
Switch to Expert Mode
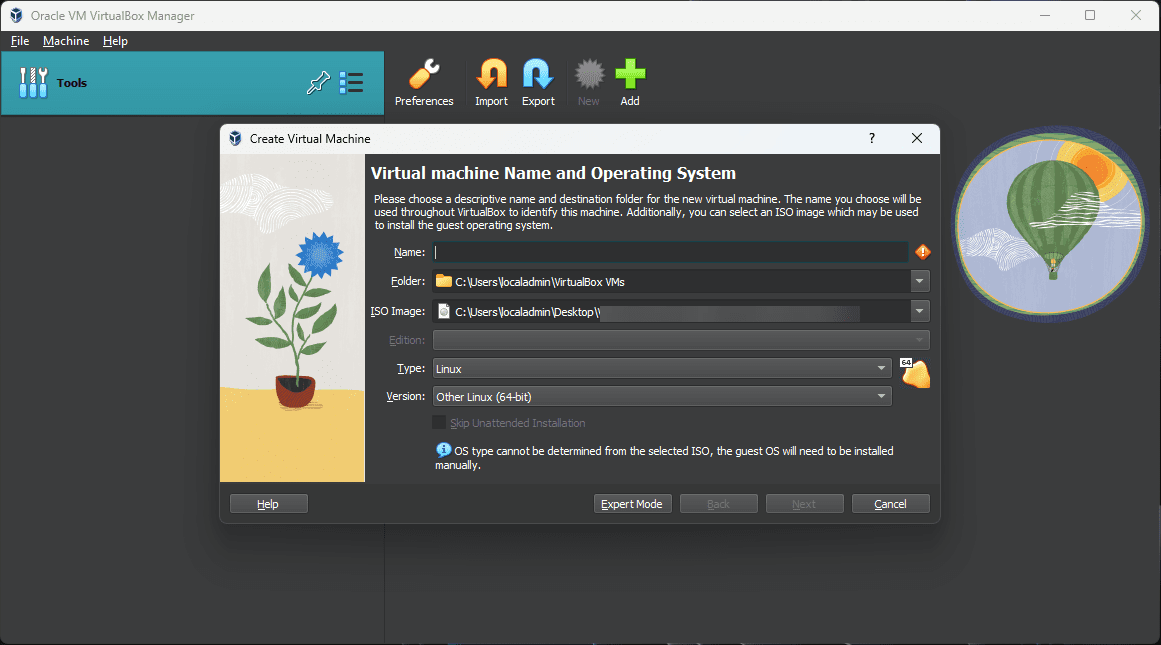click(x=632, y=504)
